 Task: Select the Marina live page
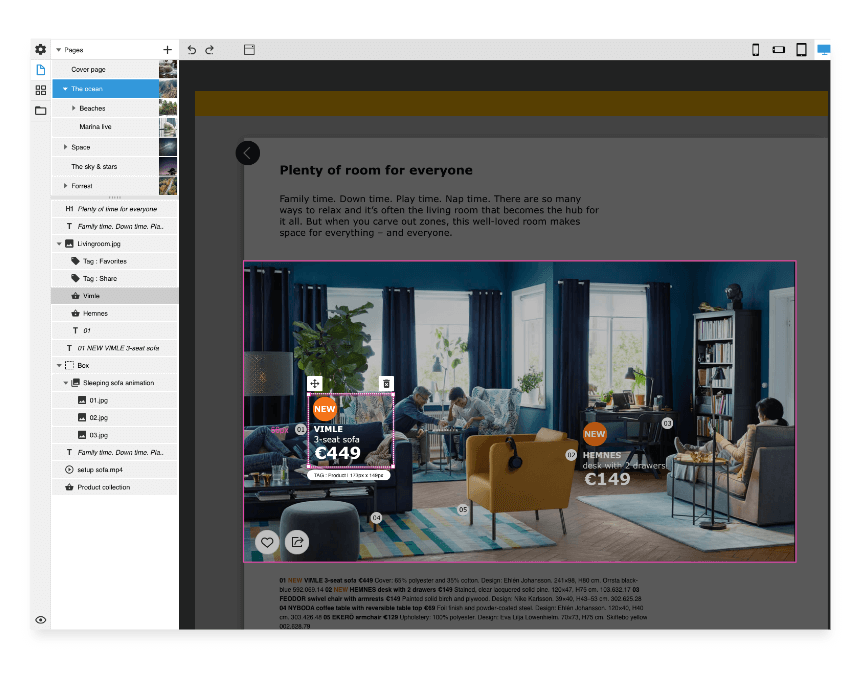pyautogui.click(x=106, y=127)
